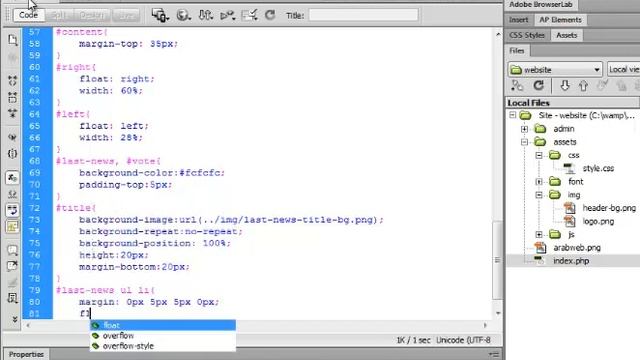The image size is (640, 360).
Task: Select the Files tab
Action: [517, 51]
